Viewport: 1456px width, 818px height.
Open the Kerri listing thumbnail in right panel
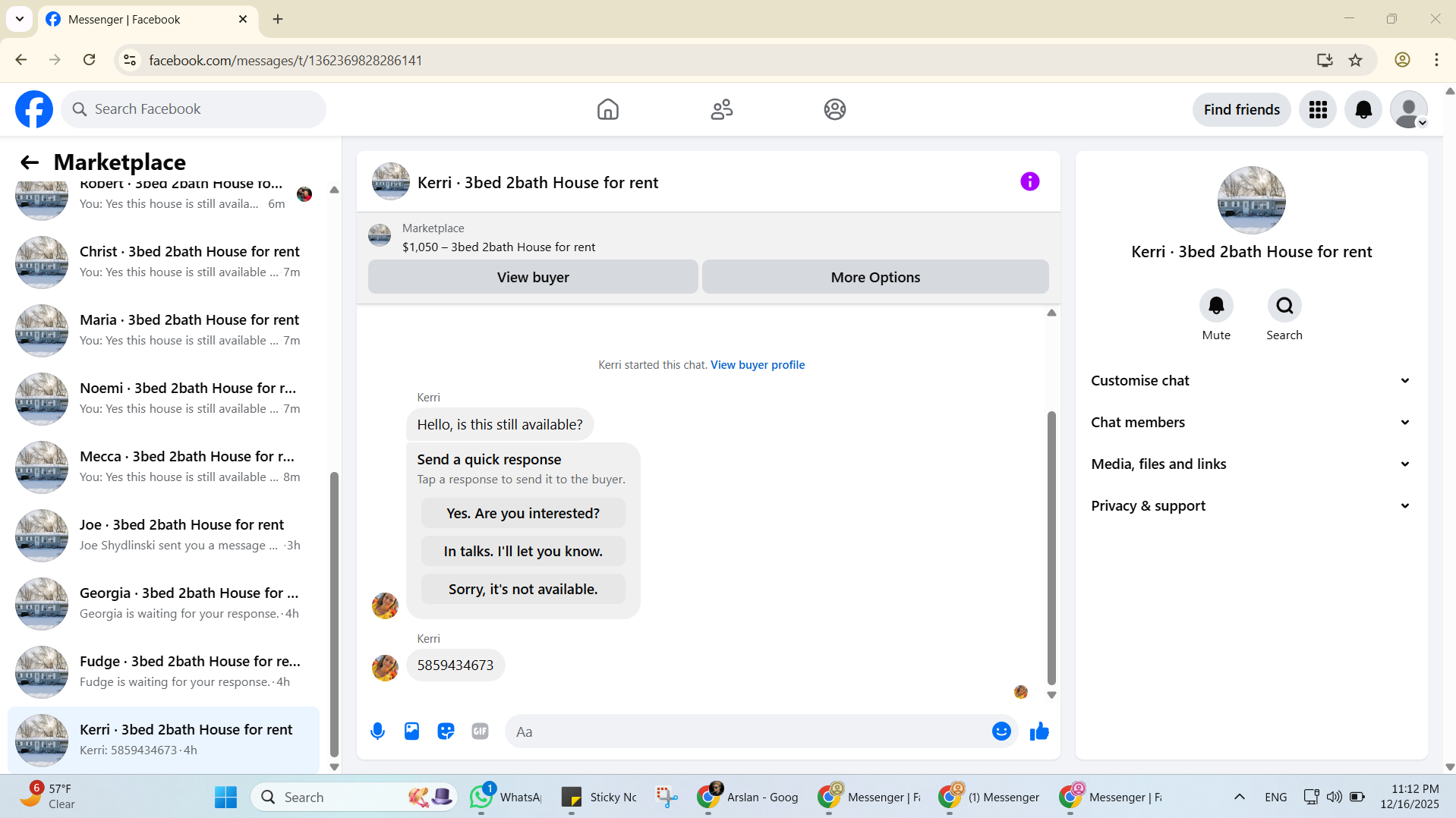(x=1251, y=200)
